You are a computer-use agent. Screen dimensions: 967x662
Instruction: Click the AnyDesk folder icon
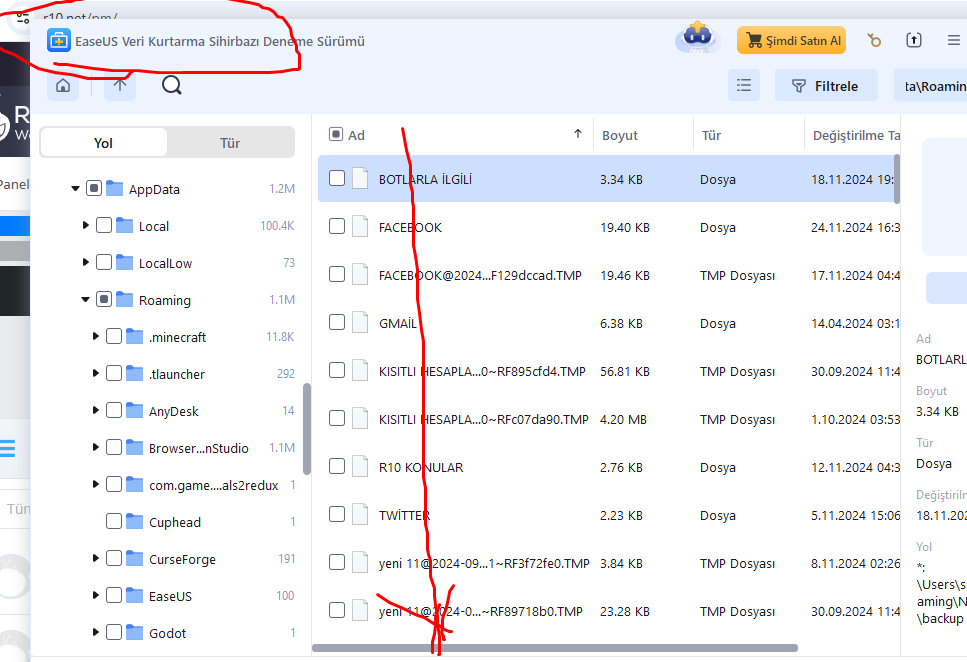pos(134,410)
